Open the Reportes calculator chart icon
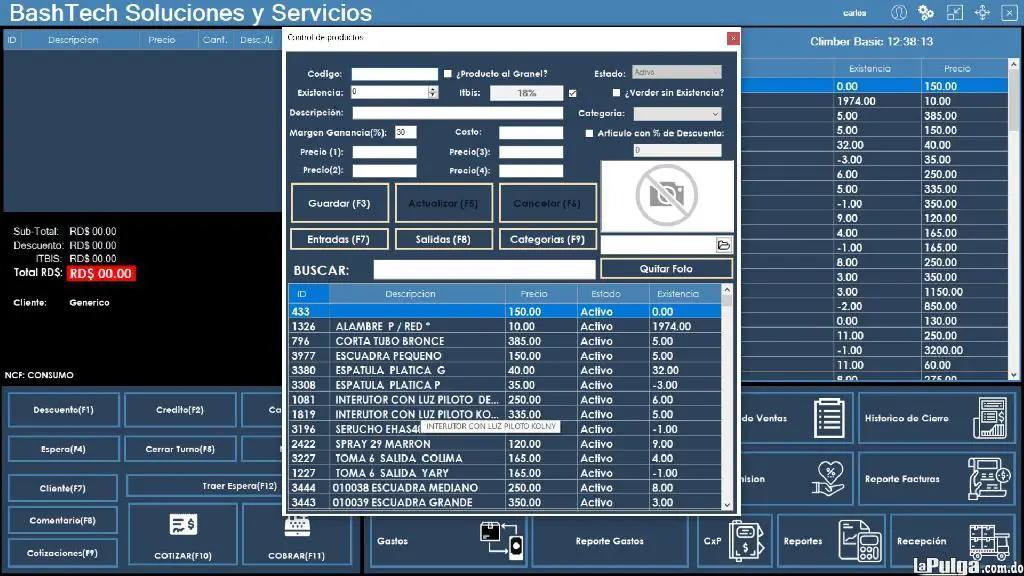Image resolution: width=1024 pixels, height=576 pixels. 859,541
